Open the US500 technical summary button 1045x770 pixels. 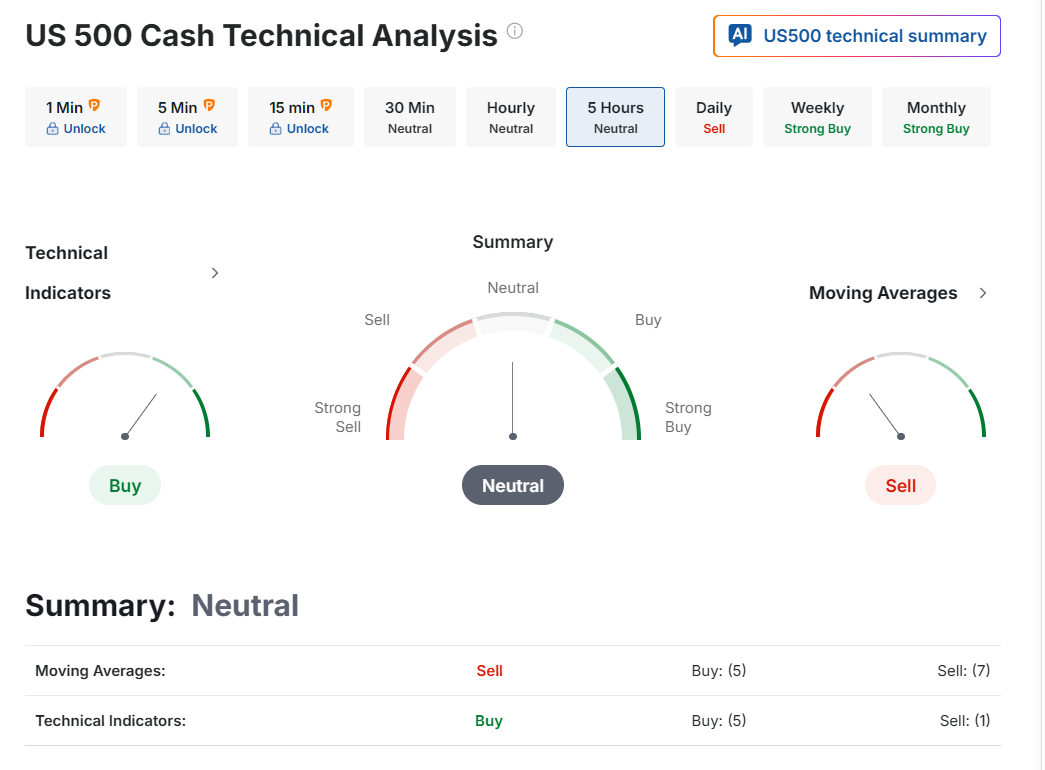(857, 36)
